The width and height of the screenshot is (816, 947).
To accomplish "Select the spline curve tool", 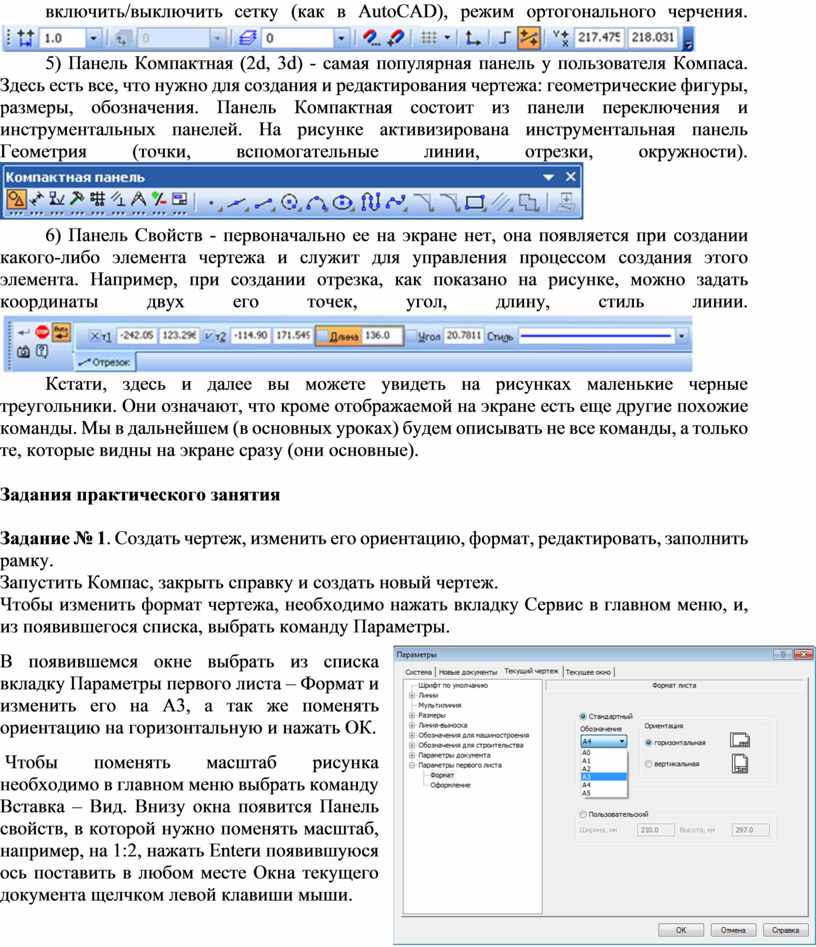I will [x=396, y=203].
